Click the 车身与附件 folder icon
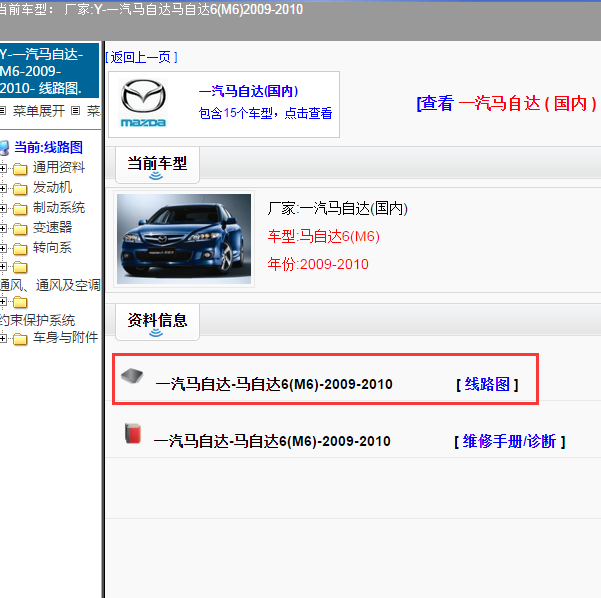 tap(20, 339)
